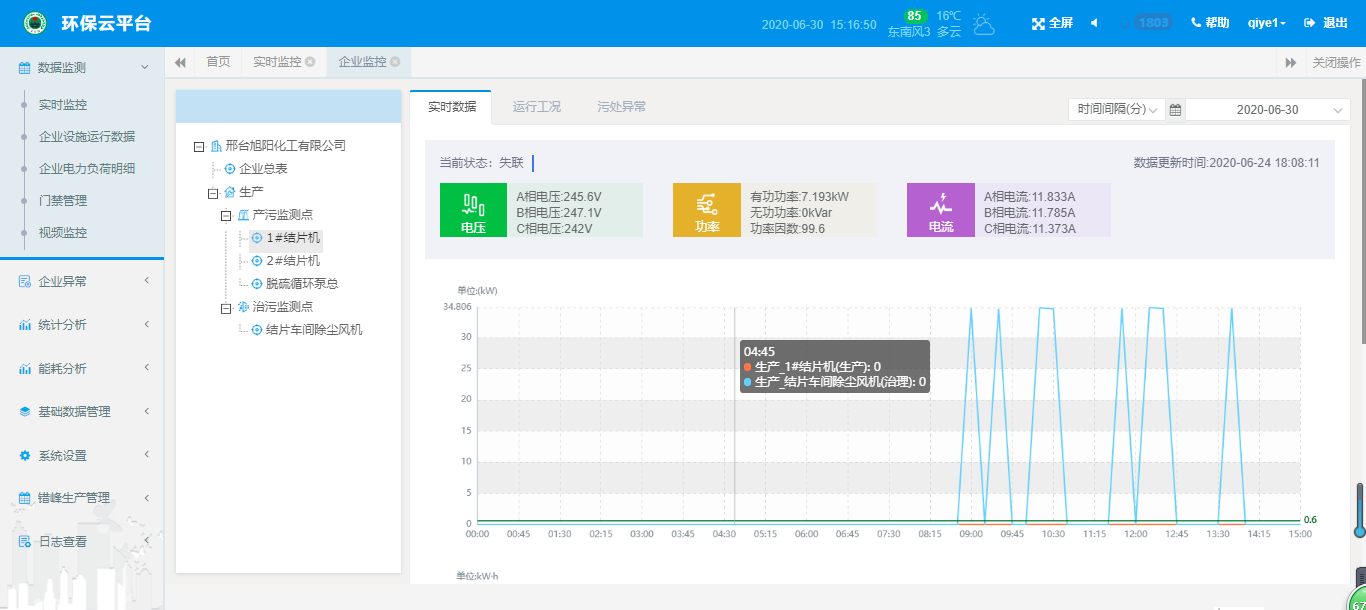
Task: Switch to the 实时监控 tab
Action: tap(277, 62)
